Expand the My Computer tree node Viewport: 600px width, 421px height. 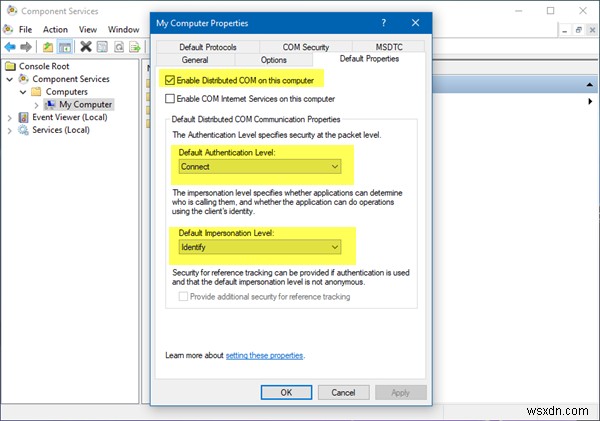[x=36, y=105]
